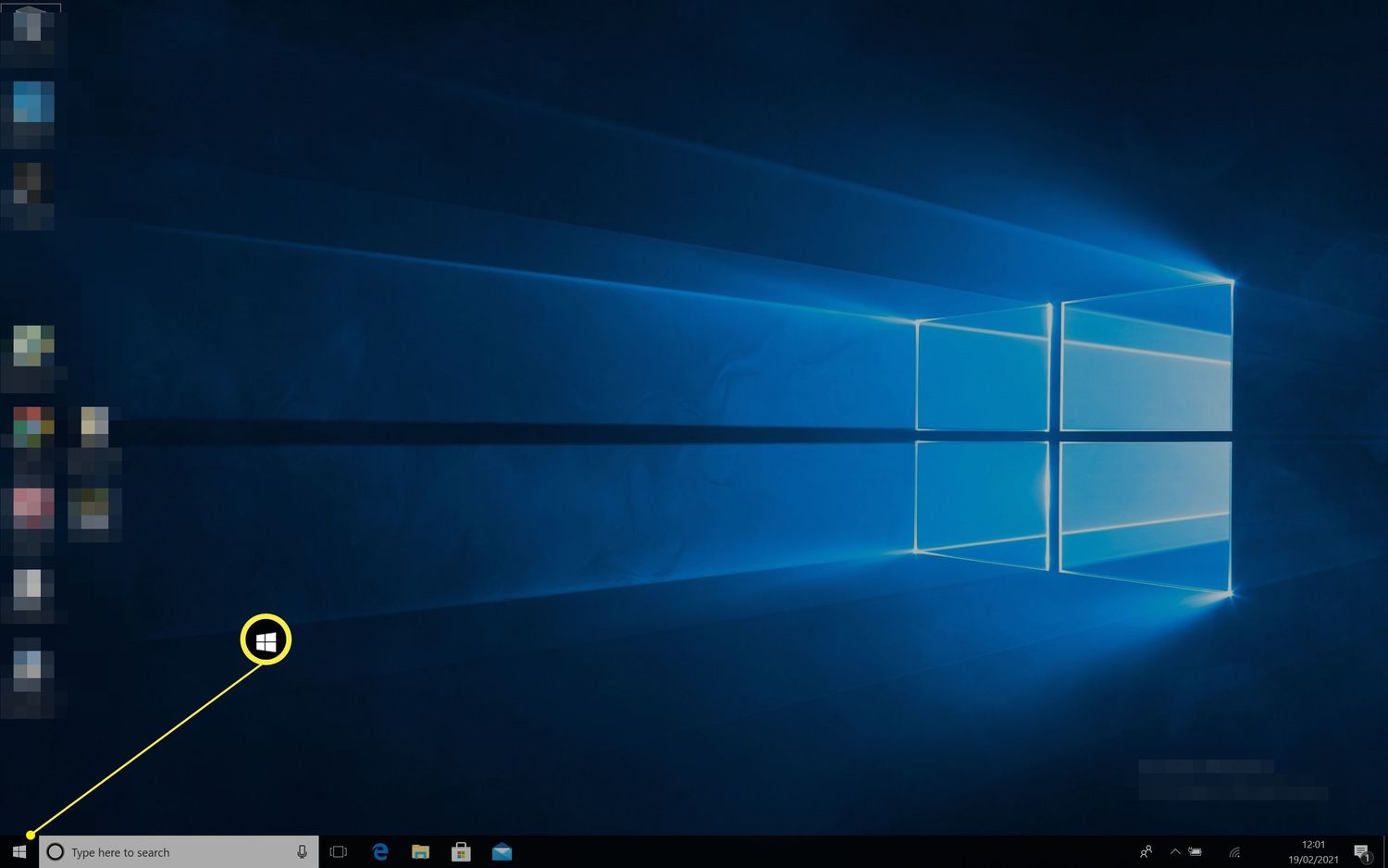Open the People icon in the tray
Screen dimensions: 1388x868
click(1146, 852)
